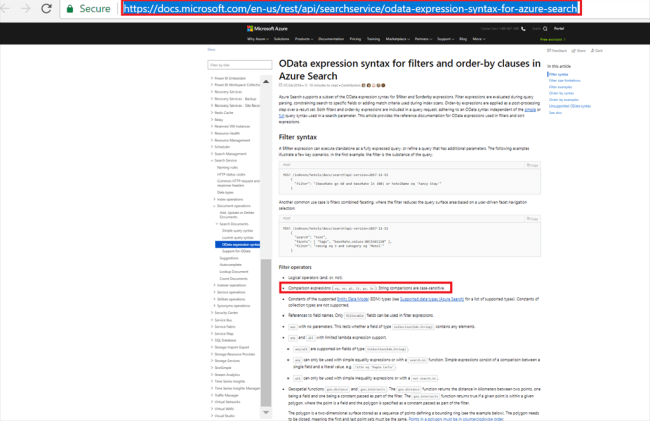650x421 pixels.
Task: Open the More dropdown menu
Action: click(479, 39)
